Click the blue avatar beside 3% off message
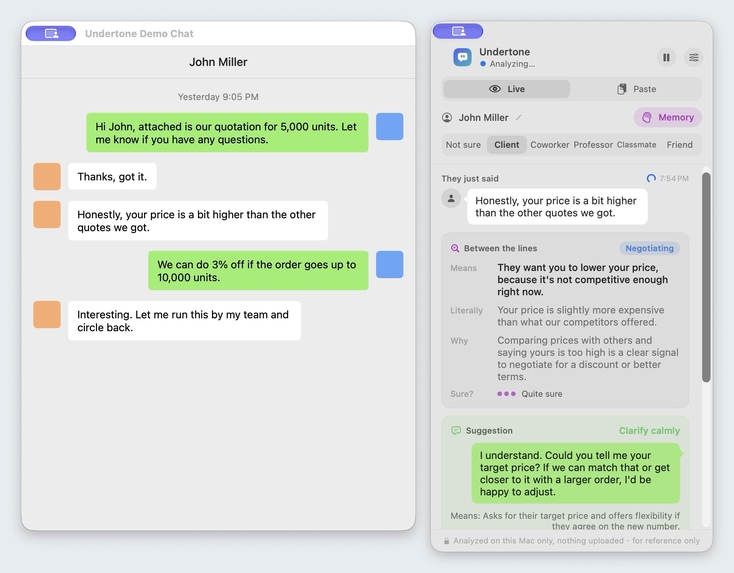The width and height of the screenshot is (734, 573). point(389,264)
